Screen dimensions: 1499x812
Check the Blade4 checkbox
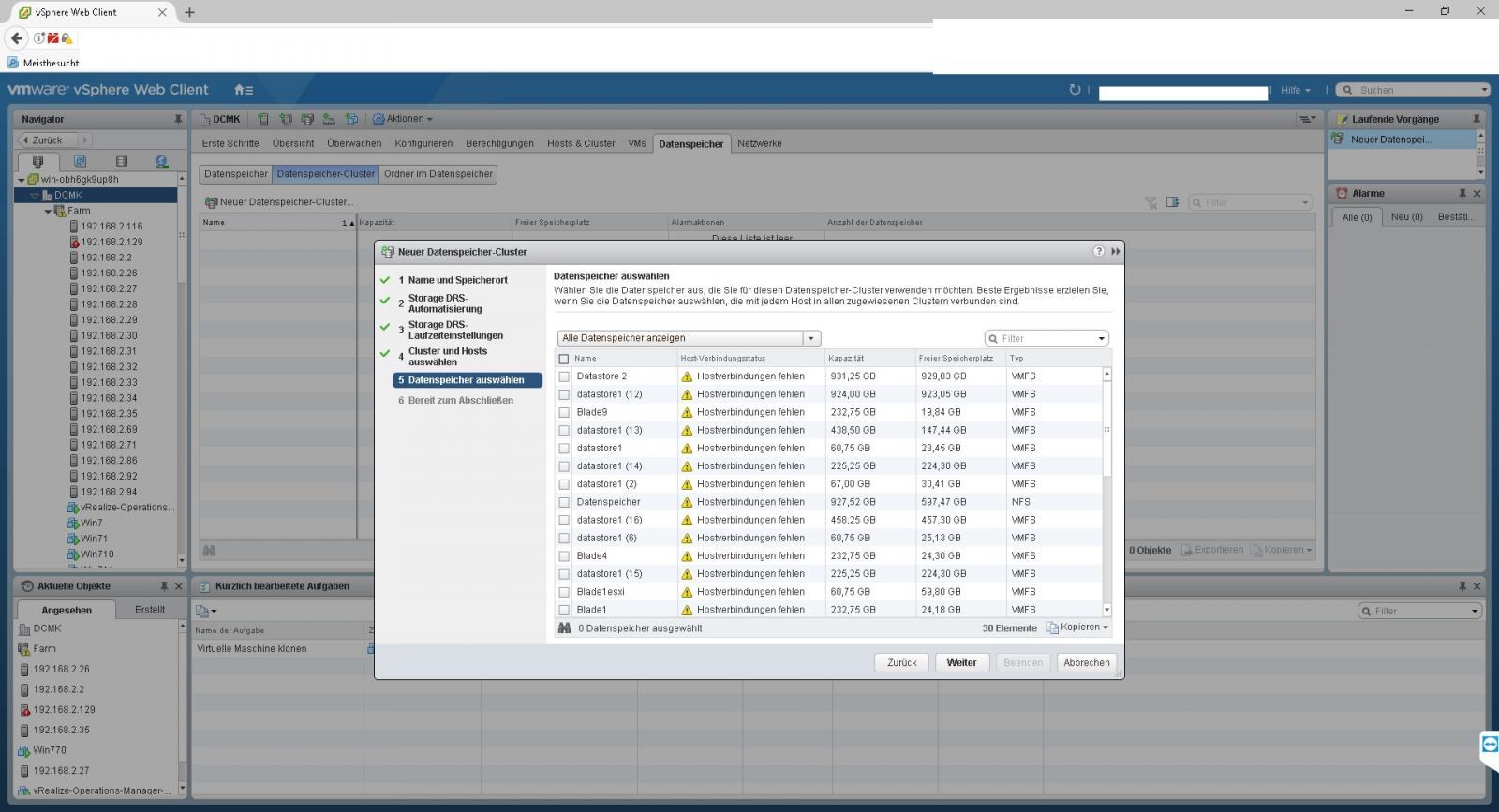coord(564,556)
